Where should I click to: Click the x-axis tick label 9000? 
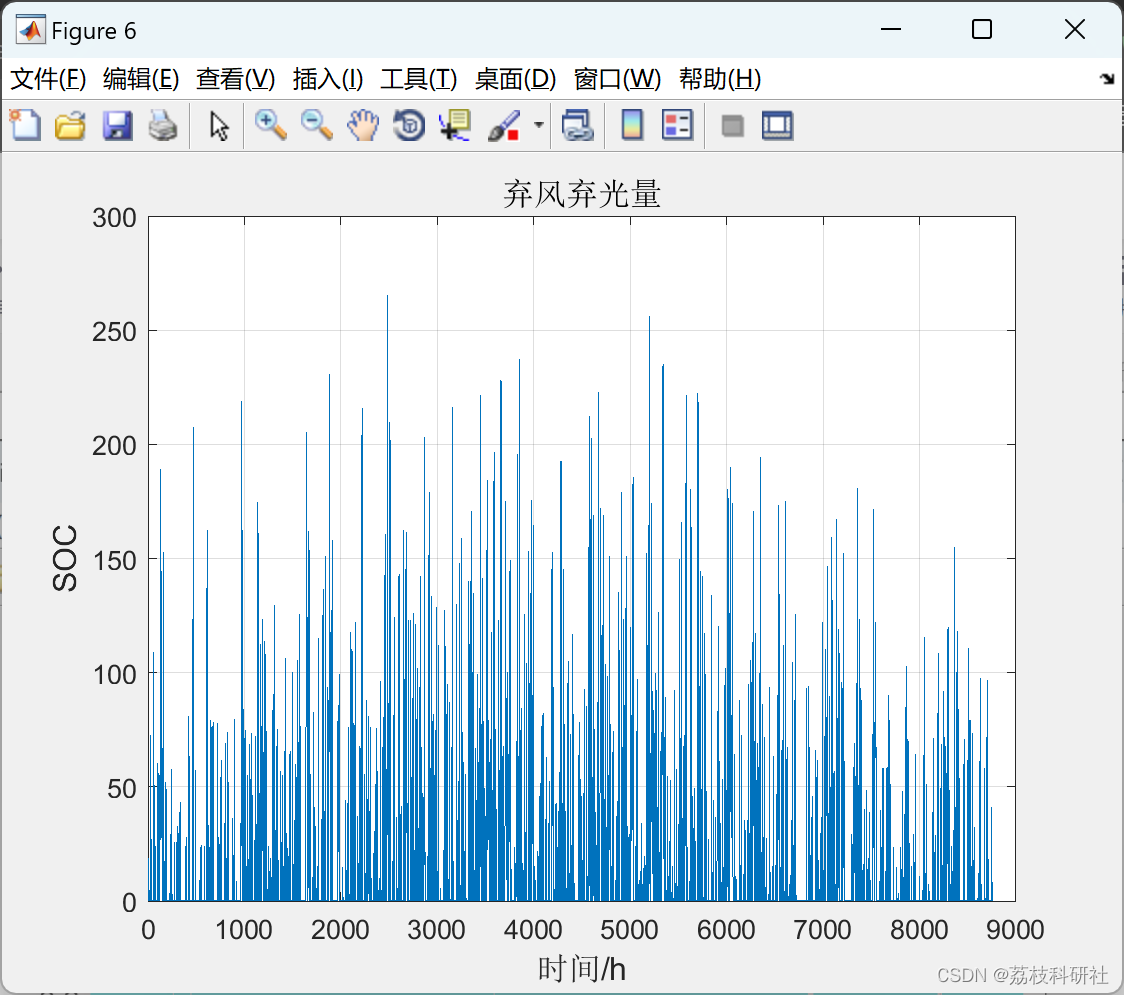point(1015,930)
